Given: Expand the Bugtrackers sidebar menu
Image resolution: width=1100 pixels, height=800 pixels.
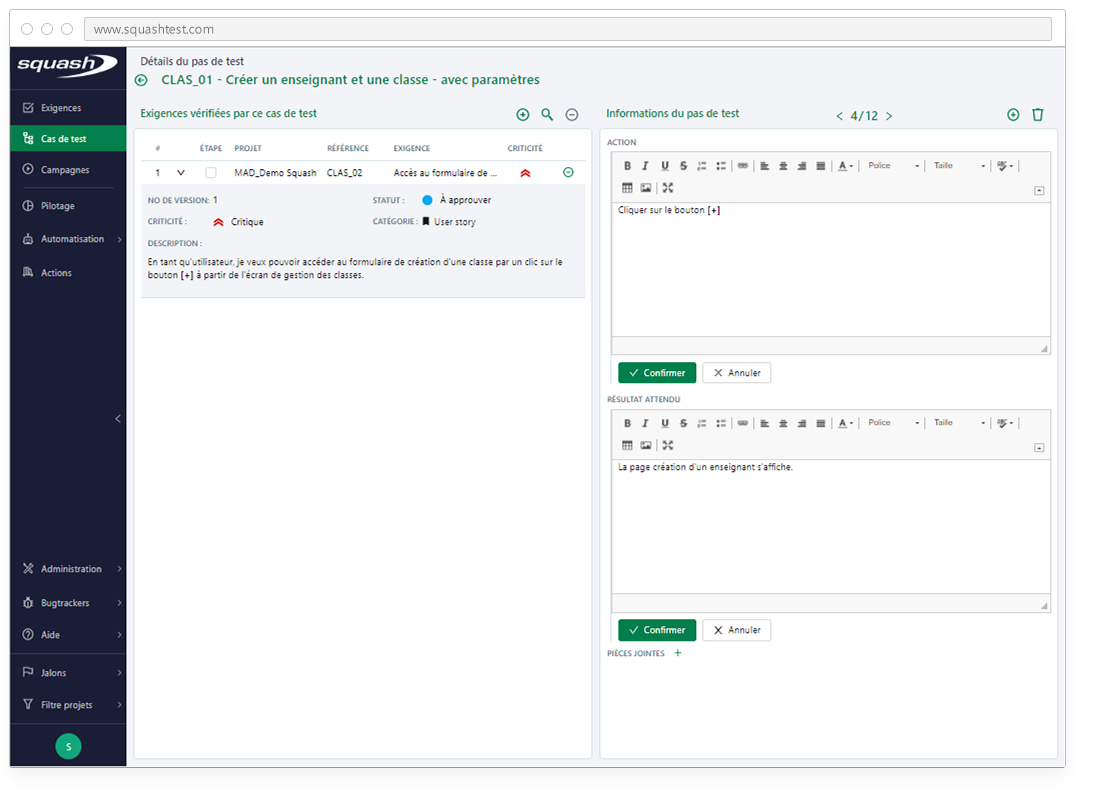Looking at the screenshot, I should (x=68, y=604).
